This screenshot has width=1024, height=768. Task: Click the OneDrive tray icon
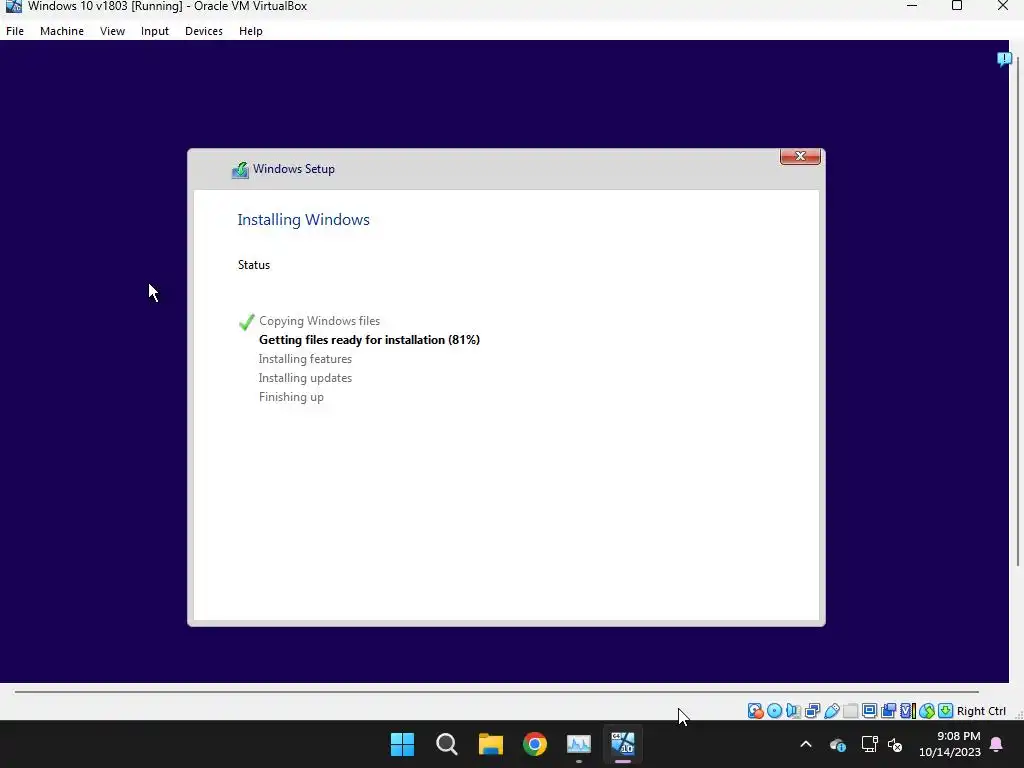point(838,744)
